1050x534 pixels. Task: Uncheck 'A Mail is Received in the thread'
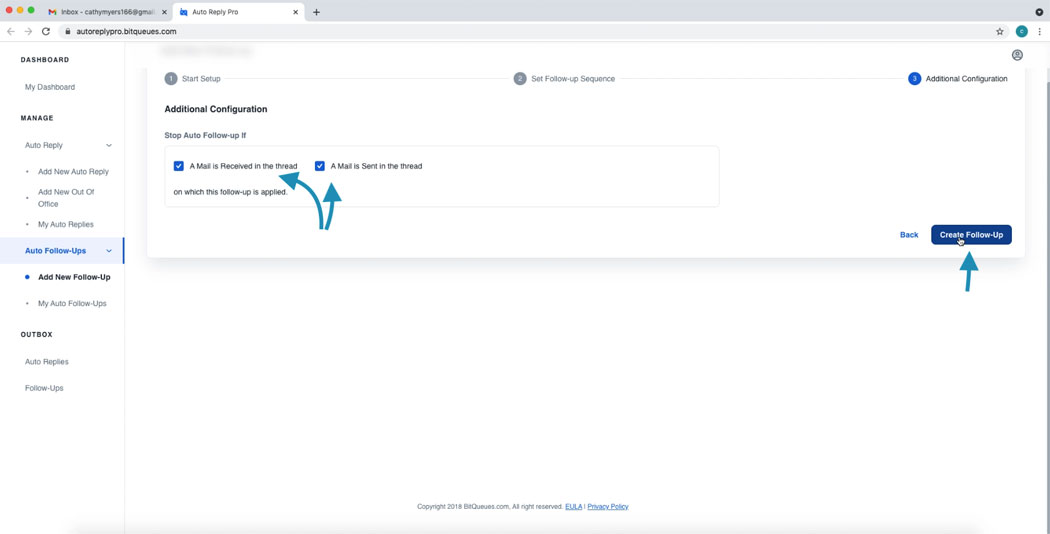point(179,166)
